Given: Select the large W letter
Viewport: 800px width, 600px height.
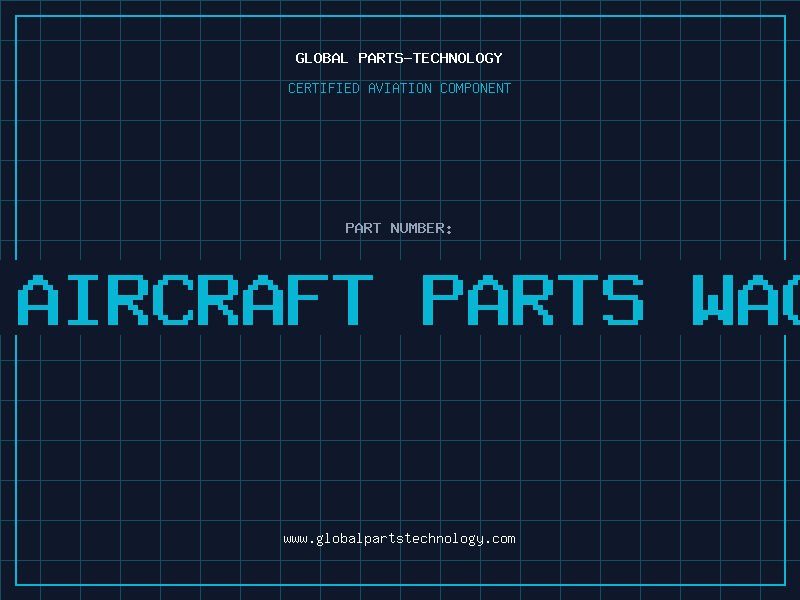Looking at the screenshot, I should point(712,300).
